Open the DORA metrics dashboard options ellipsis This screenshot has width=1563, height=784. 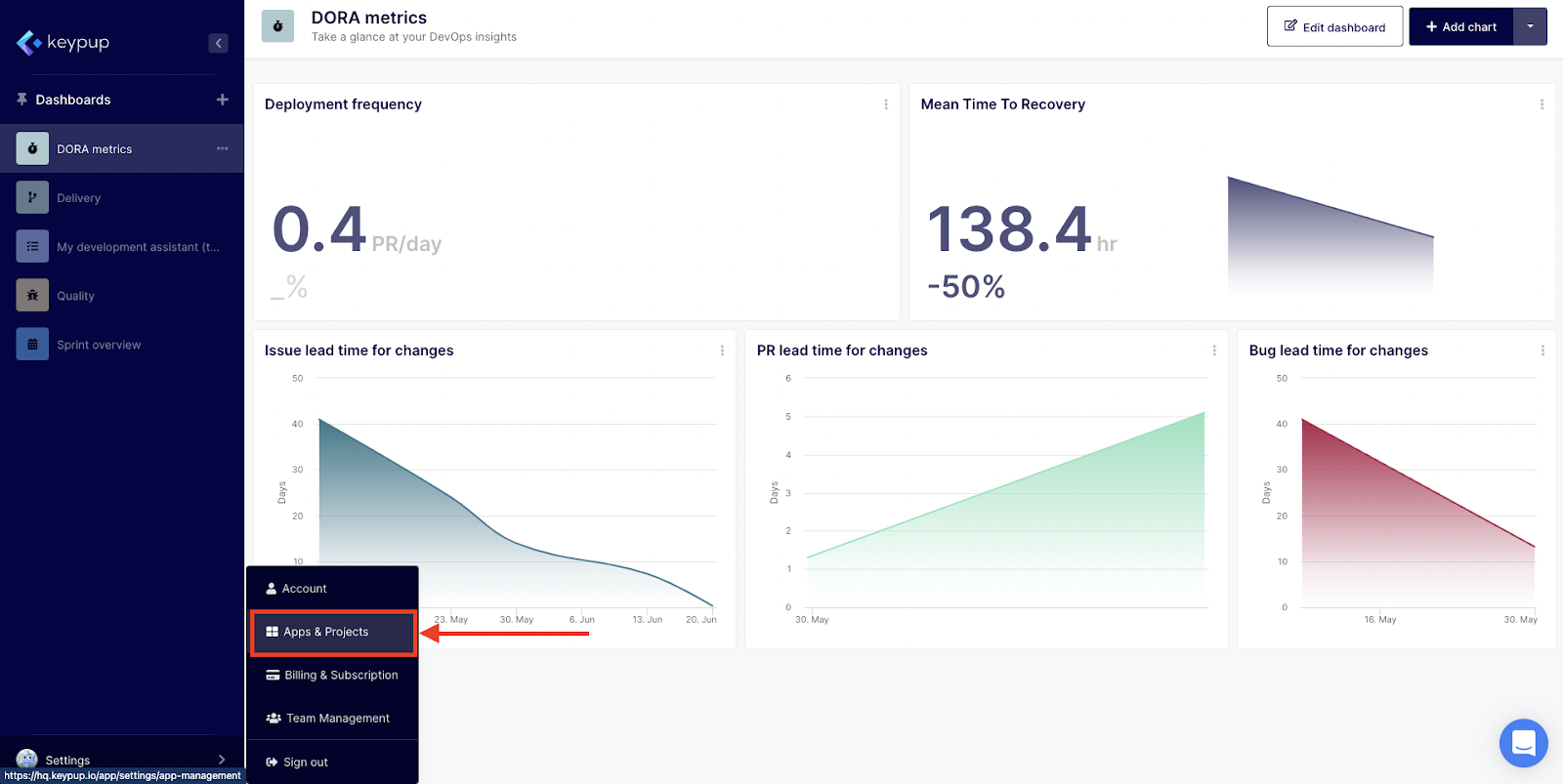[x=223, y=148]
